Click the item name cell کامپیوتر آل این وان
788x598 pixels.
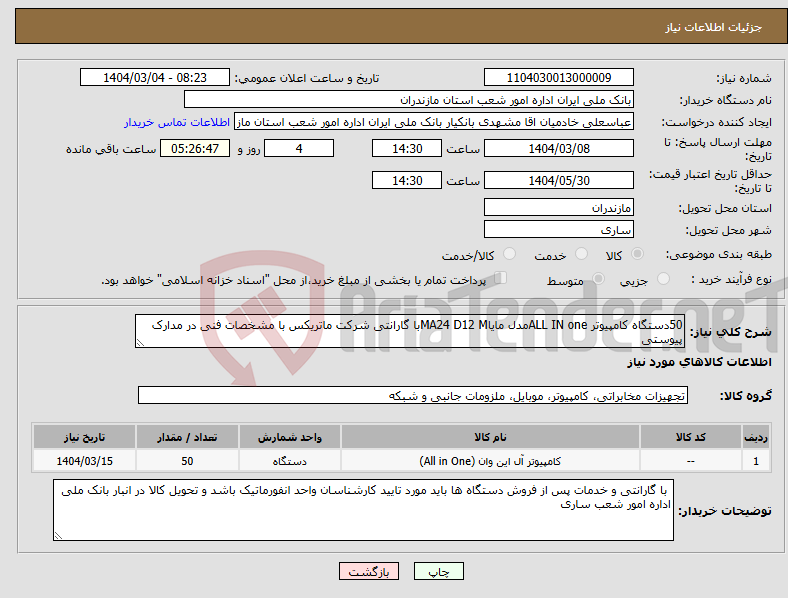pos(490,460)
